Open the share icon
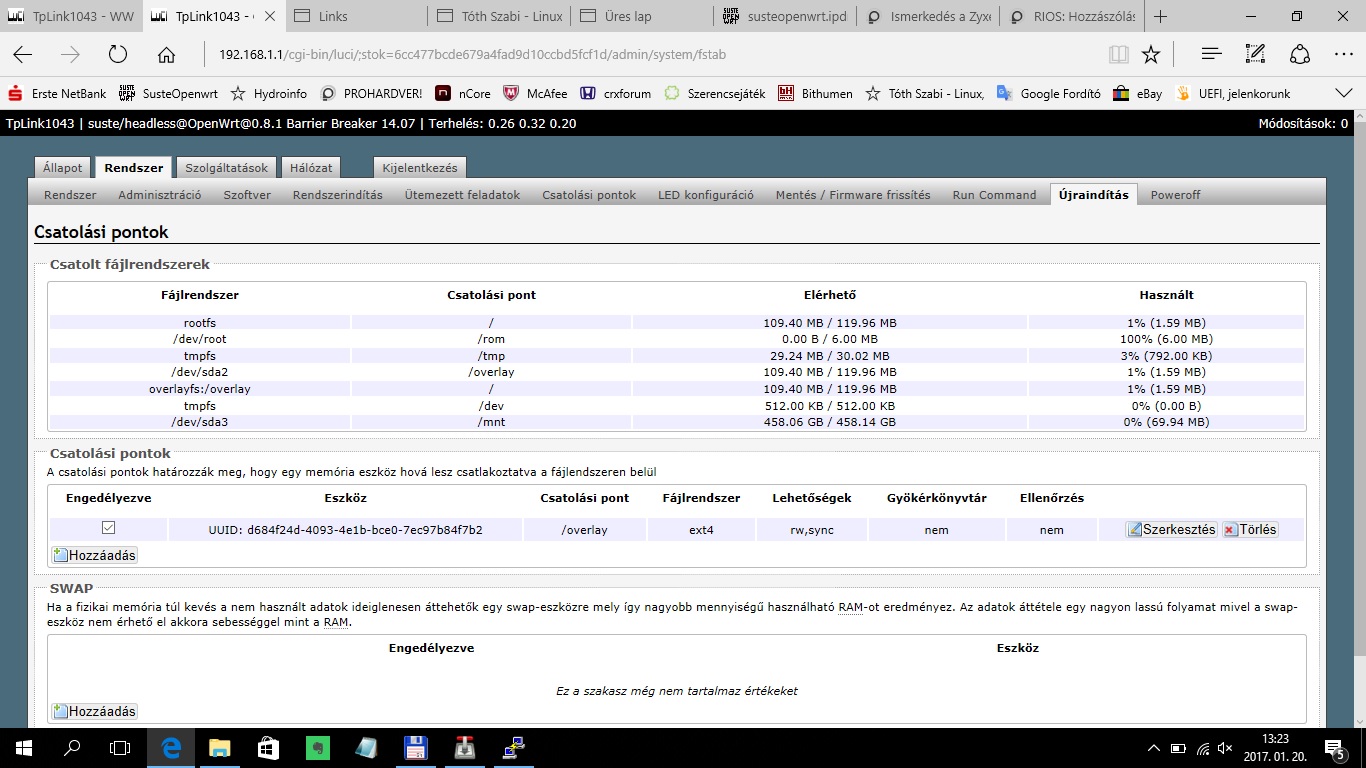Screen dimensions: 1366x768 (x=1299, y=55)
